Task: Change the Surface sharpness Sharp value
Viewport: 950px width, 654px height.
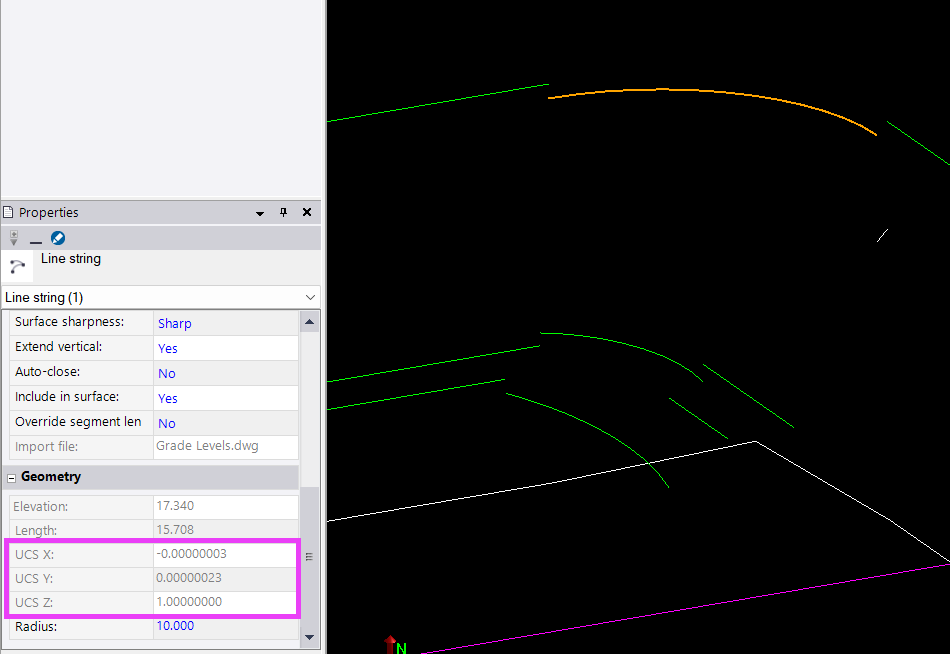Action: click(225, 323)
